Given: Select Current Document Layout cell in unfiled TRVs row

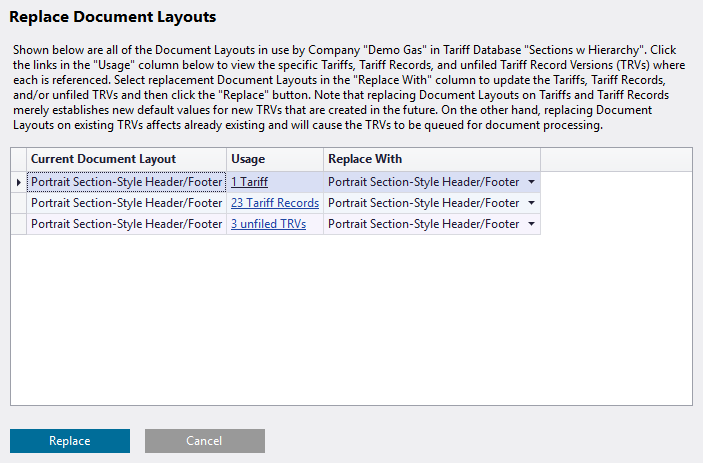Looking at the screenshot, I should click(x=126, y=224).
